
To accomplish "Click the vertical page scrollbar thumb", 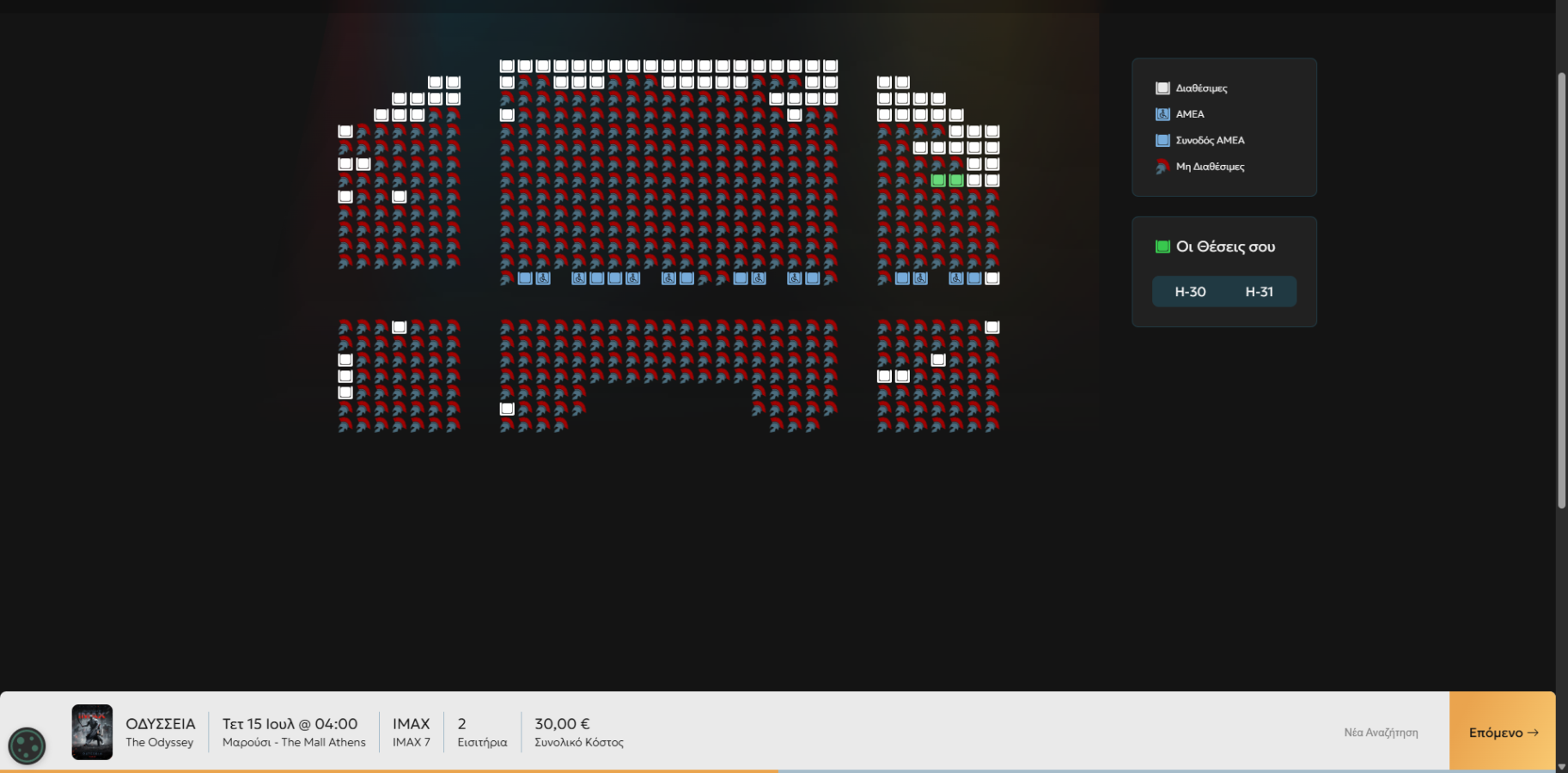I will click(1562, 290).
